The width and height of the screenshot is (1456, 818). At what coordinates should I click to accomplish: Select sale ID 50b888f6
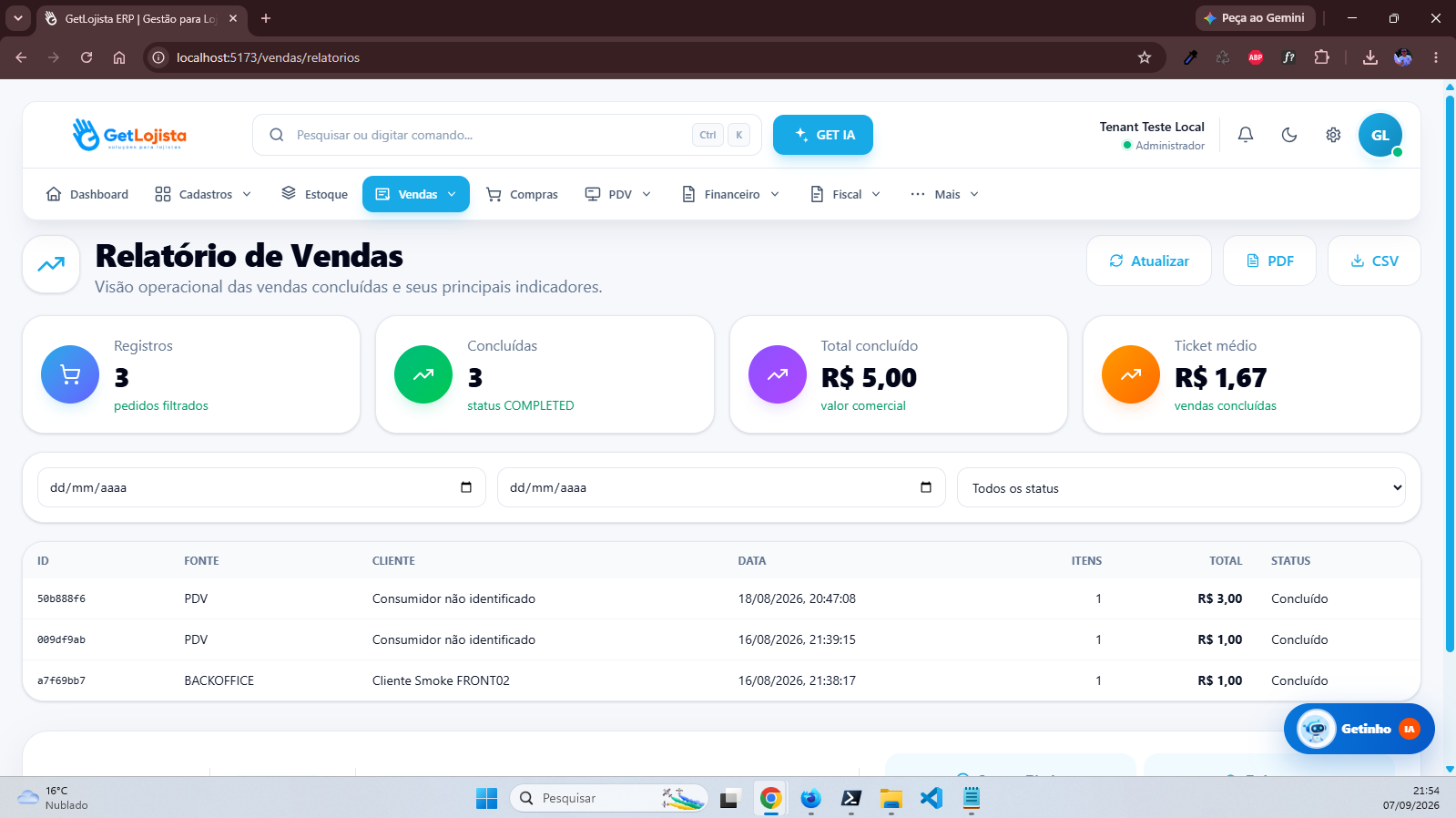(x=61, y=598)
